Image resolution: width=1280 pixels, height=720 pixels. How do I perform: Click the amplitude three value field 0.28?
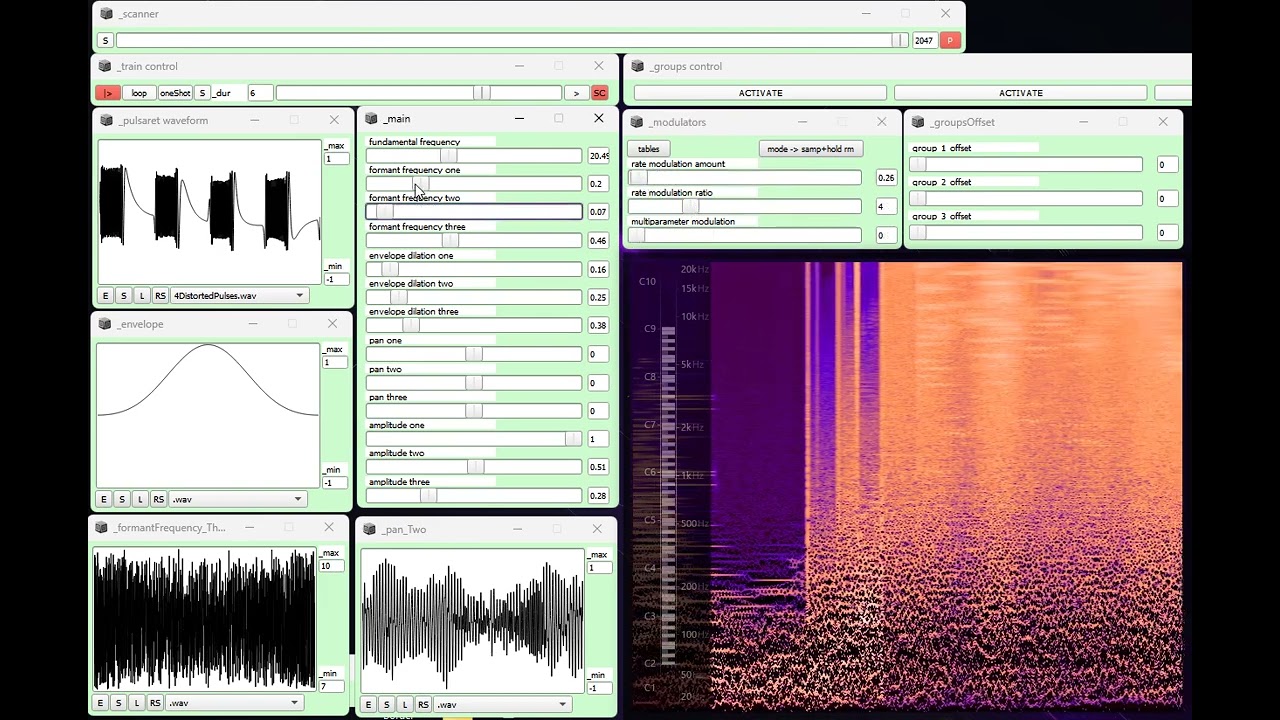pos(598,496)
